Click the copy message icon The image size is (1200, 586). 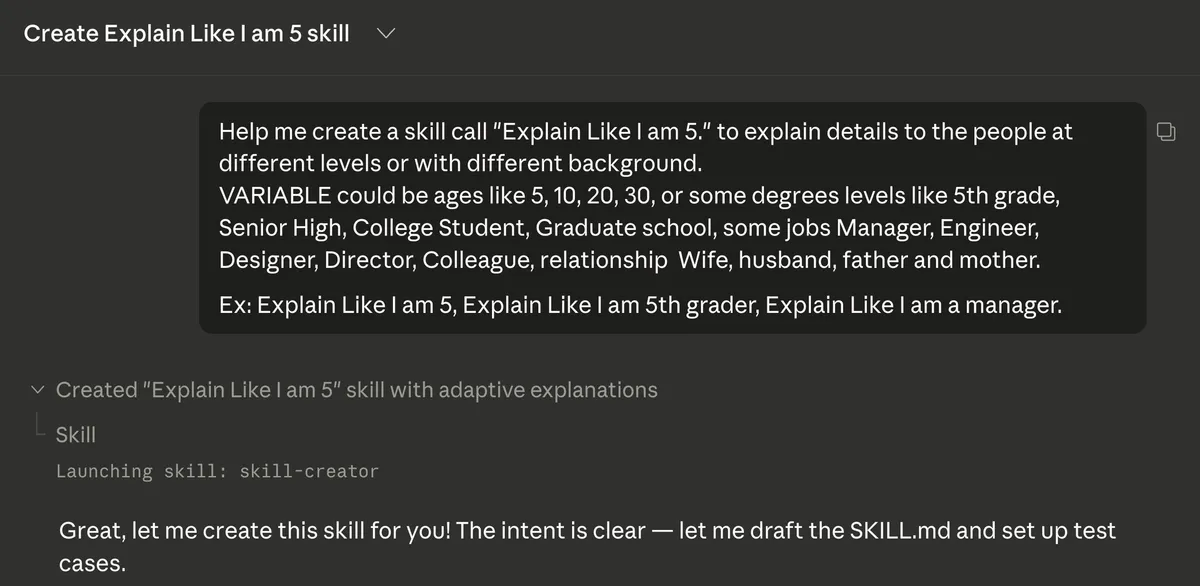coord(1166,131)
